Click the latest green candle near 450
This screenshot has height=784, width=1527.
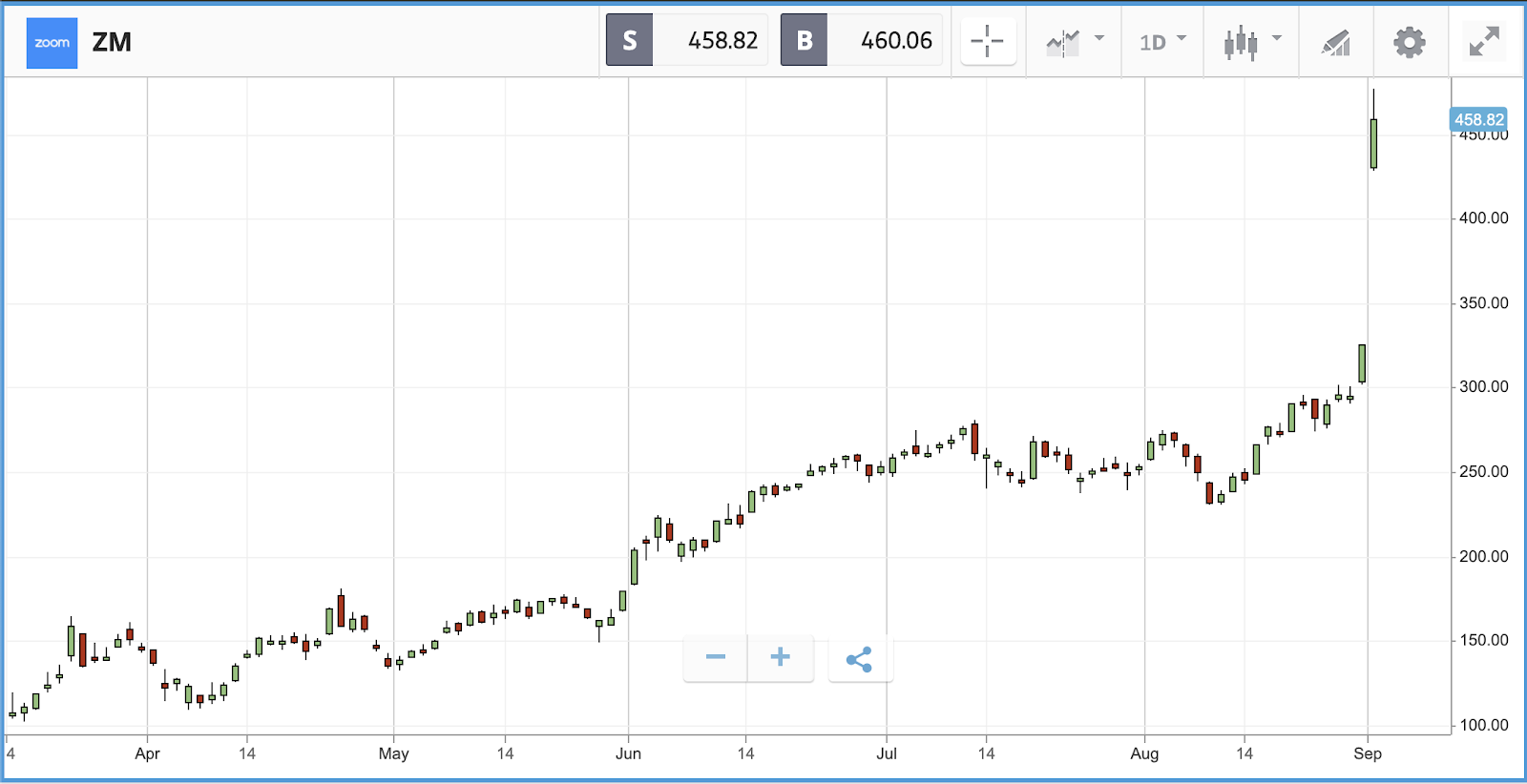[1373, 143]
